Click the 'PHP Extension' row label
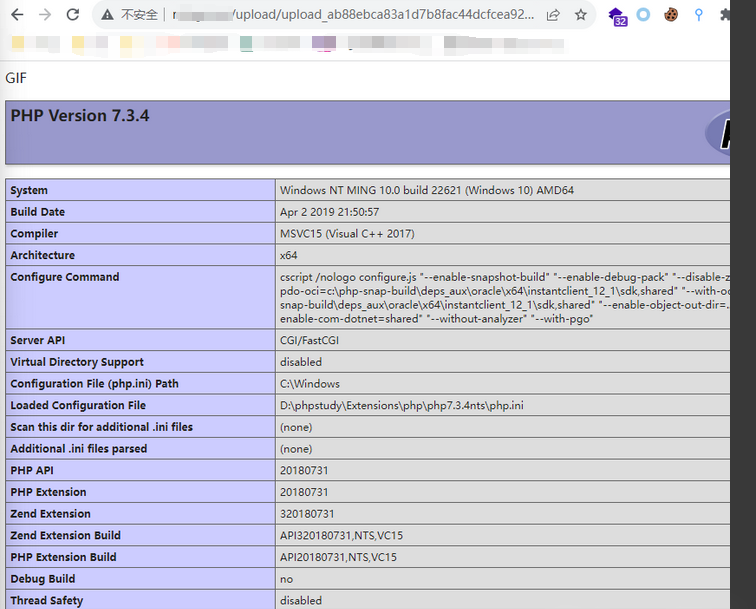This screenshot has width=756, height=609. 48,492
